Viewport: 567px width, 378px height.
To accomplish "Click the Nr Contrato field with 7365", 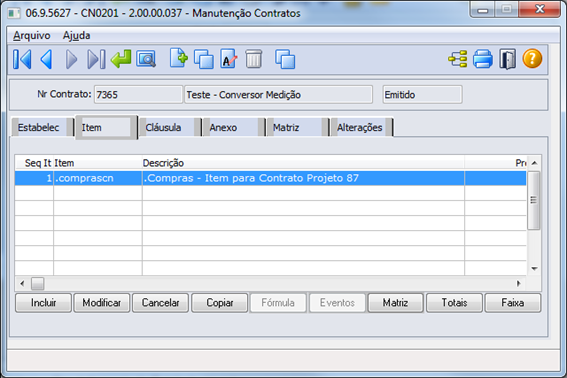I will [x=138, y=95].
